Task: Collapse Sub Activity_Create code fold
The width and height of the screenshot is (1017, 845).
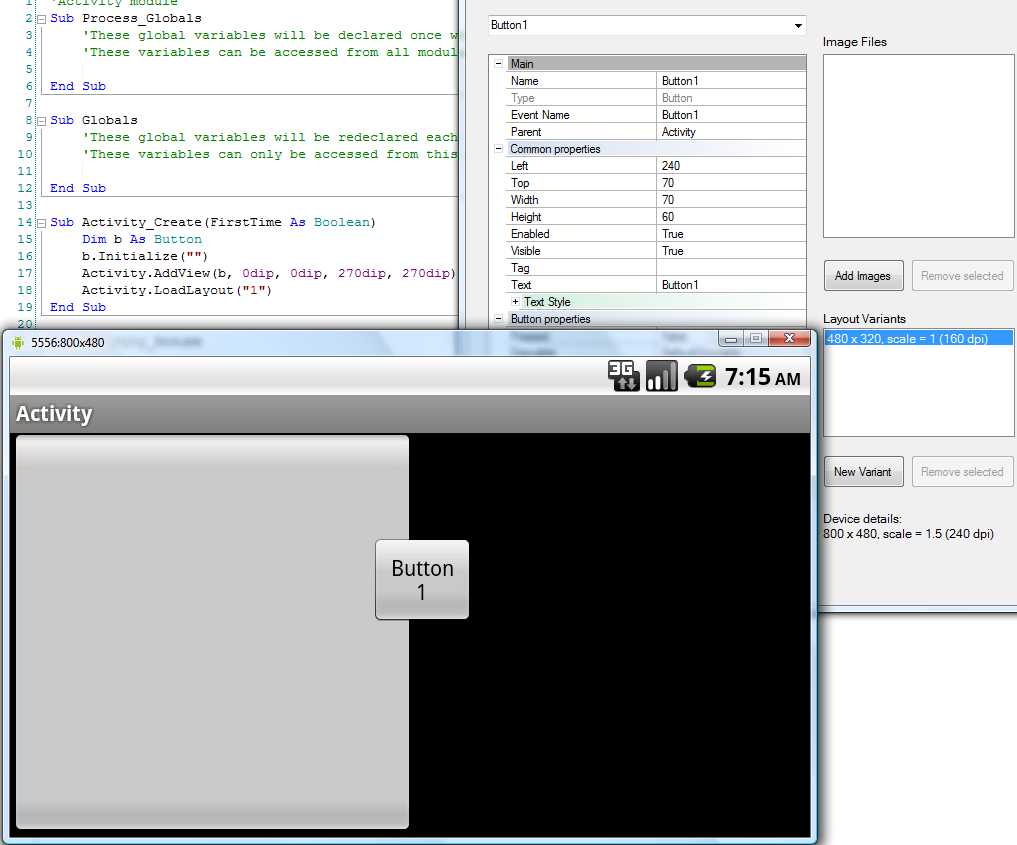Action: (x=42, y=222)
